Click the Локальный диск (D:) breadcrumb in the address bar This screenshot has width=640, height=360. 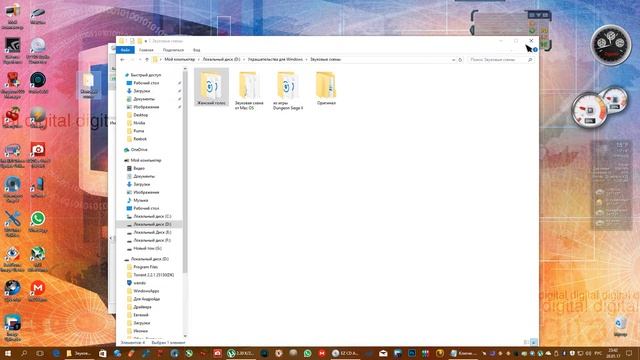click(x=221, y=60)
